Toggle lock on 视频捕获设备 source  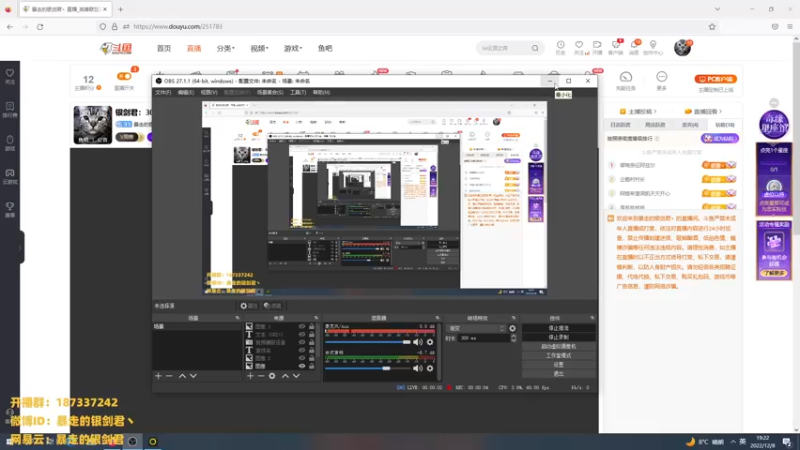(x=312, y=342)
